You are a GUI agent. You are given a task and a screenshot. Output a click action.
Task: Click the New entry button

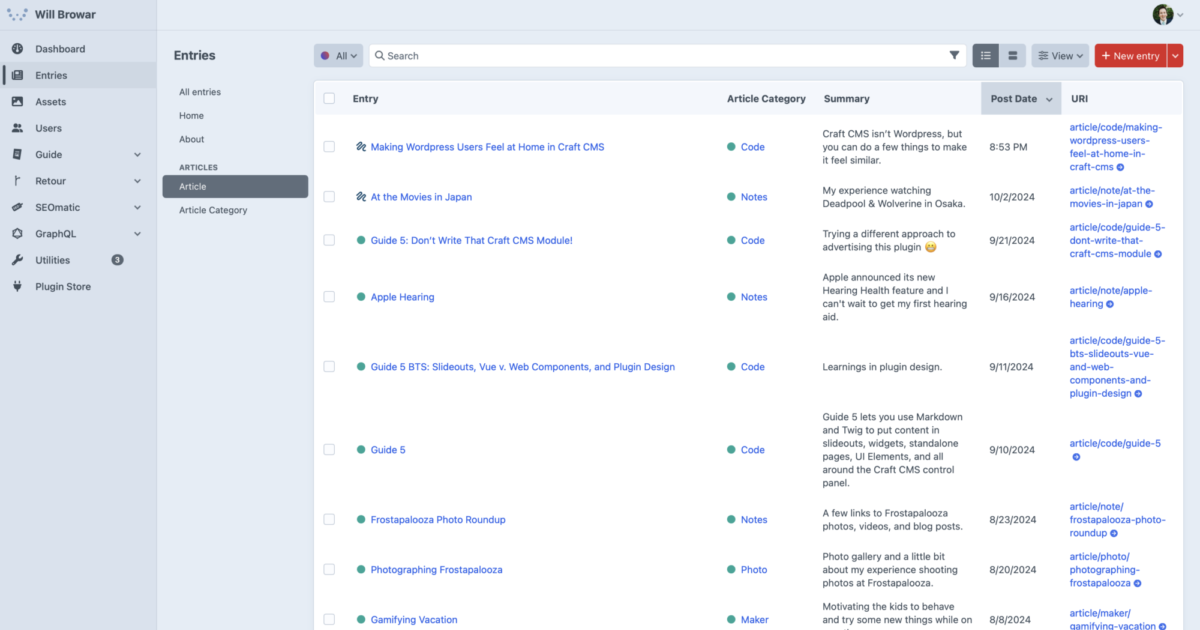pyautogui.click(x=1130, y=56)
